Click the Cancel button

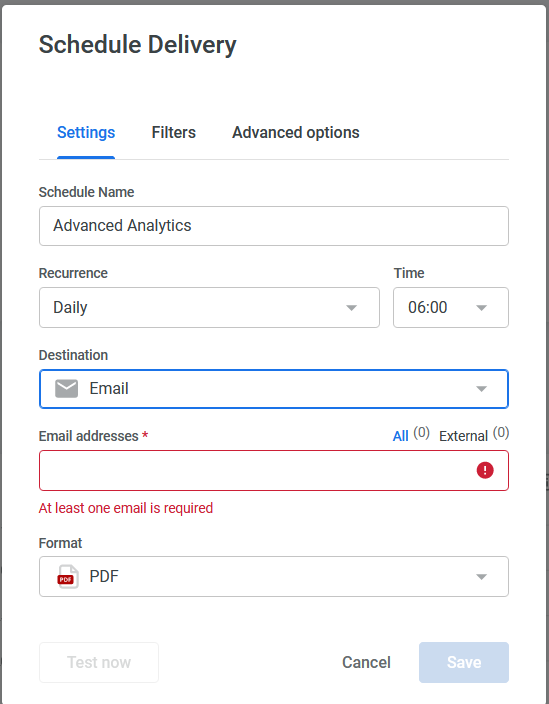(366, 662)
